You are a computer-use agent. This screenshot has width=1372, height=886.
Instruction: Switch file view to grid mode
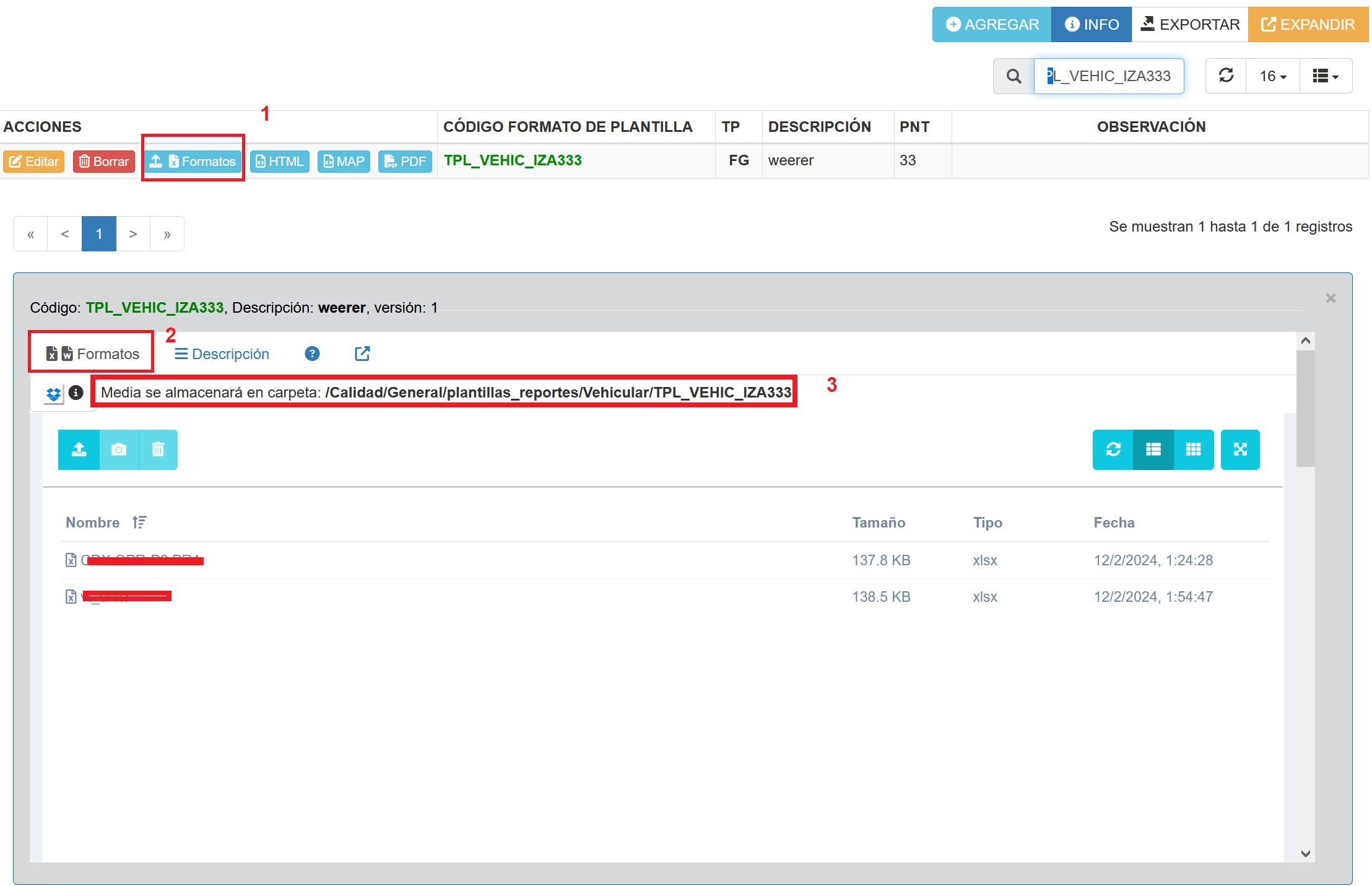click(x=1193, y=450)
